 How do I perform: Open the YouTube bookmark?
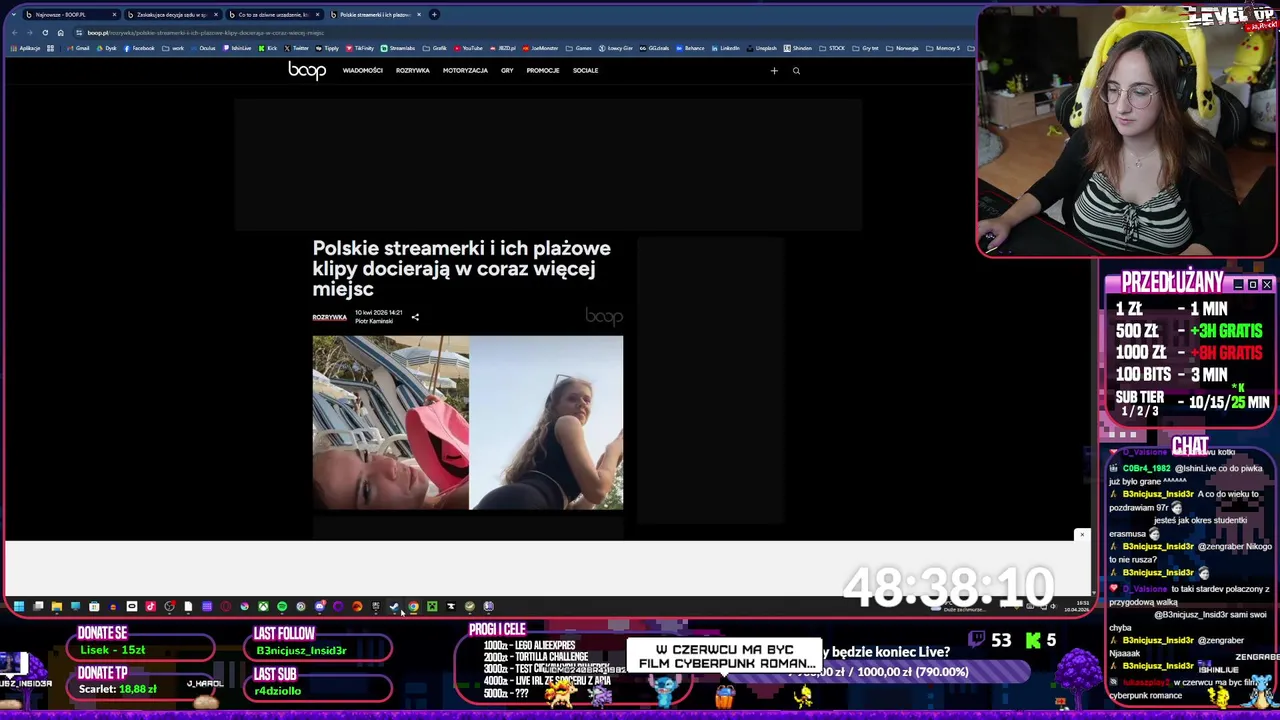pyautogui.click(x=469, y=48)
